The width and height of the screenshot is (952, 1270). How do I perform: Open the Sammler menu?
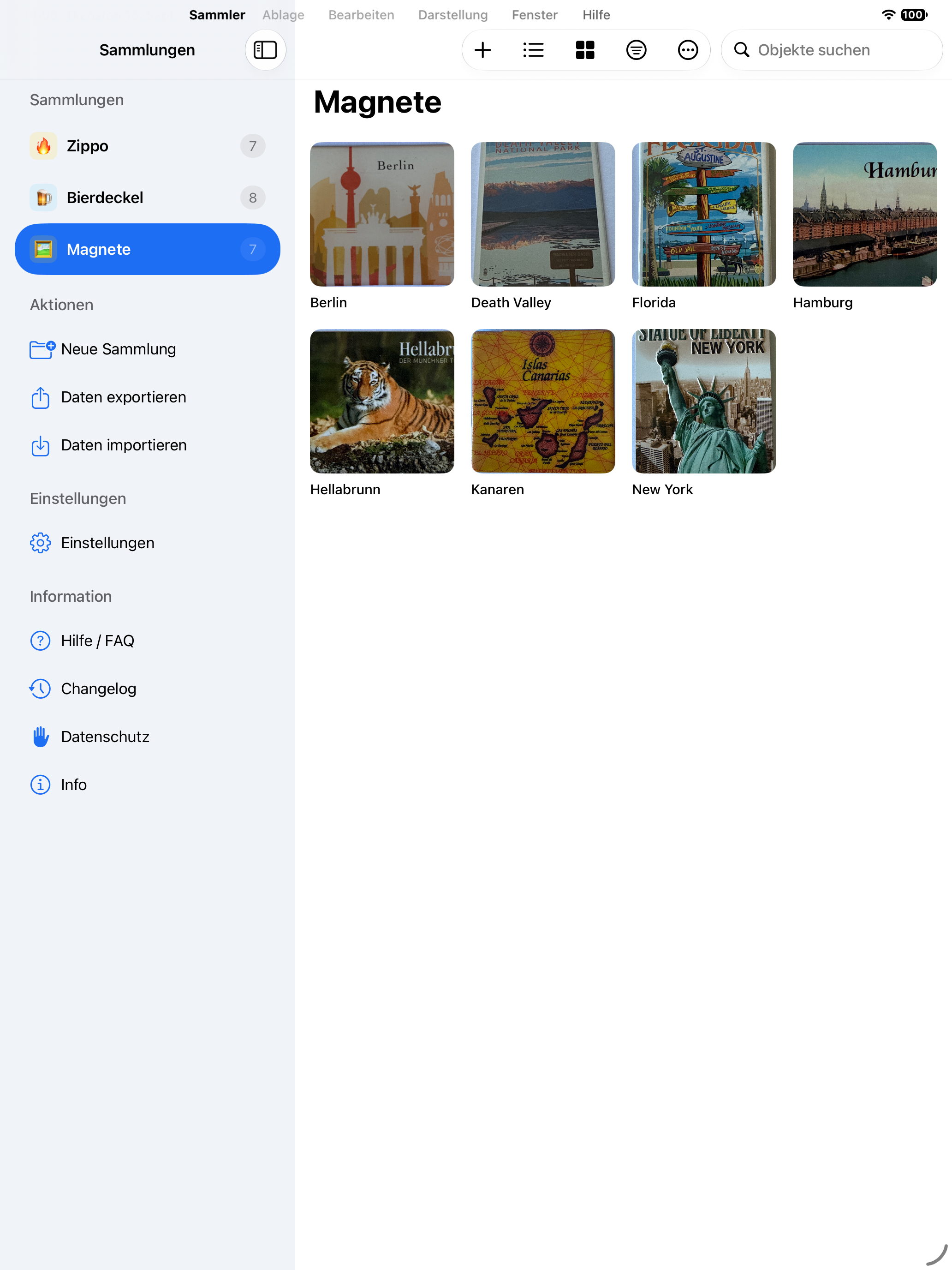(217, 15)
